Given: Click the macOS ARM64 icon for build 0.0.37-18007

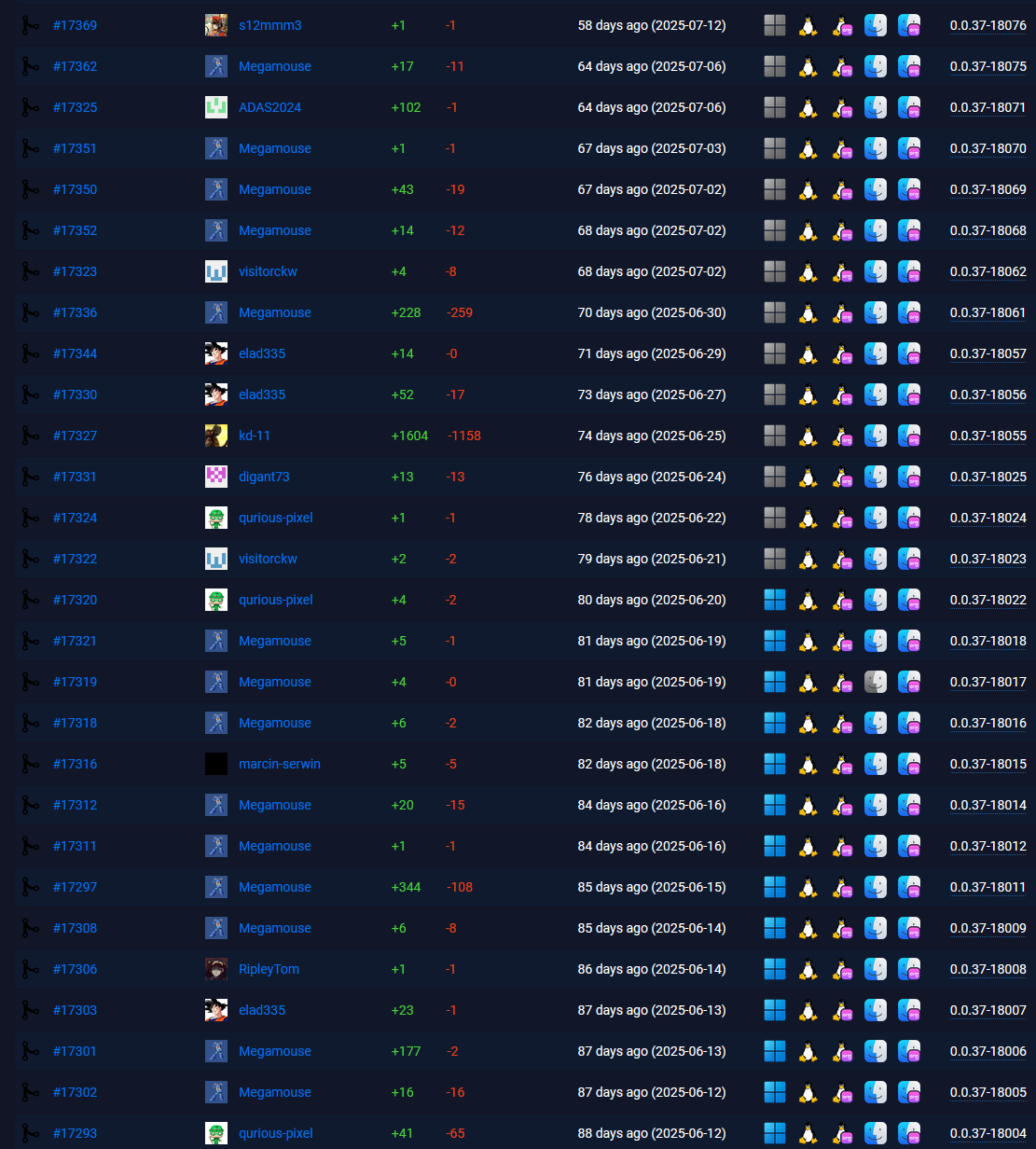Looking at the screenshot, I should tap(909, 1010).
